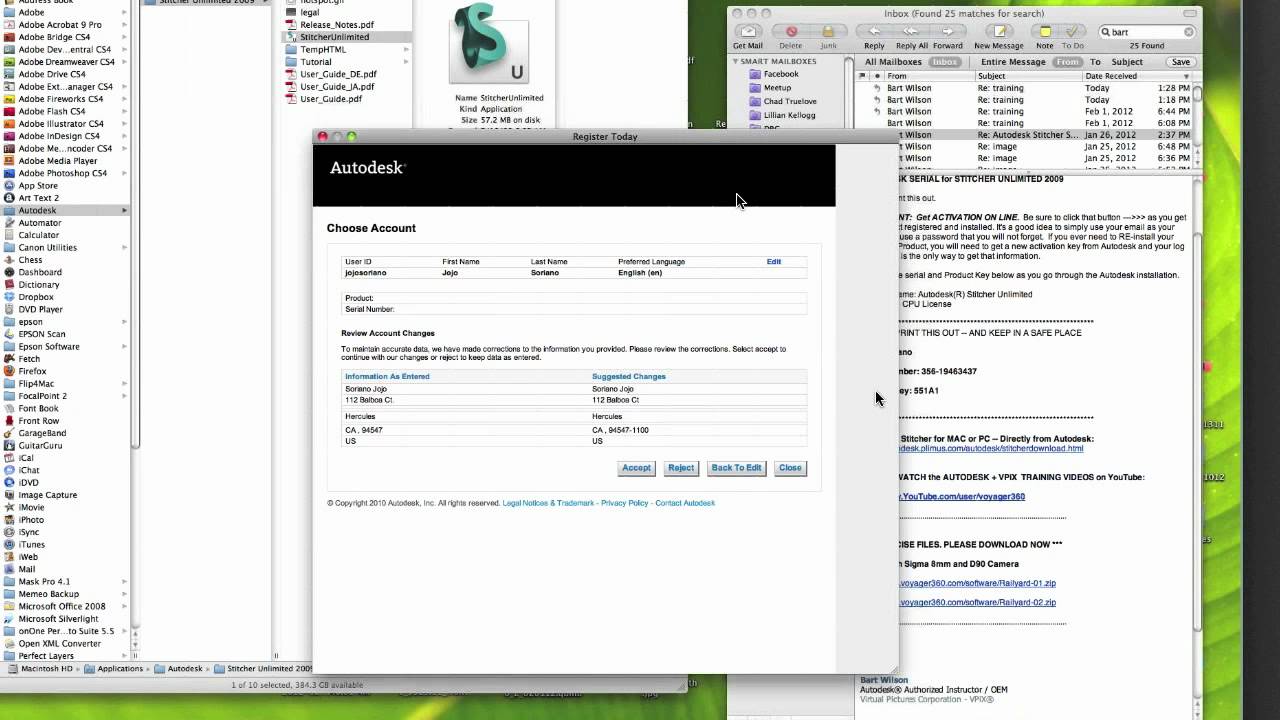
Task: Expand the TempHTML folder arrow
Action: click(405, 49)
